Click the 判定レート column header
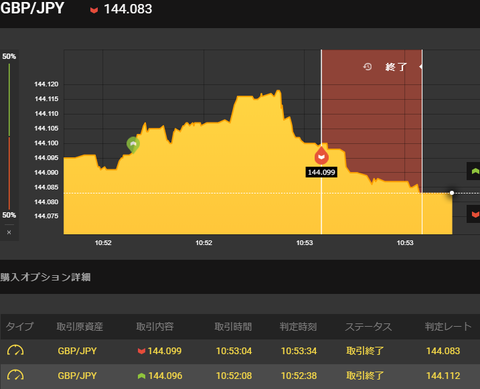Image resolution: width=480 pixels, height=389 pixels. (x=448, y=326)
